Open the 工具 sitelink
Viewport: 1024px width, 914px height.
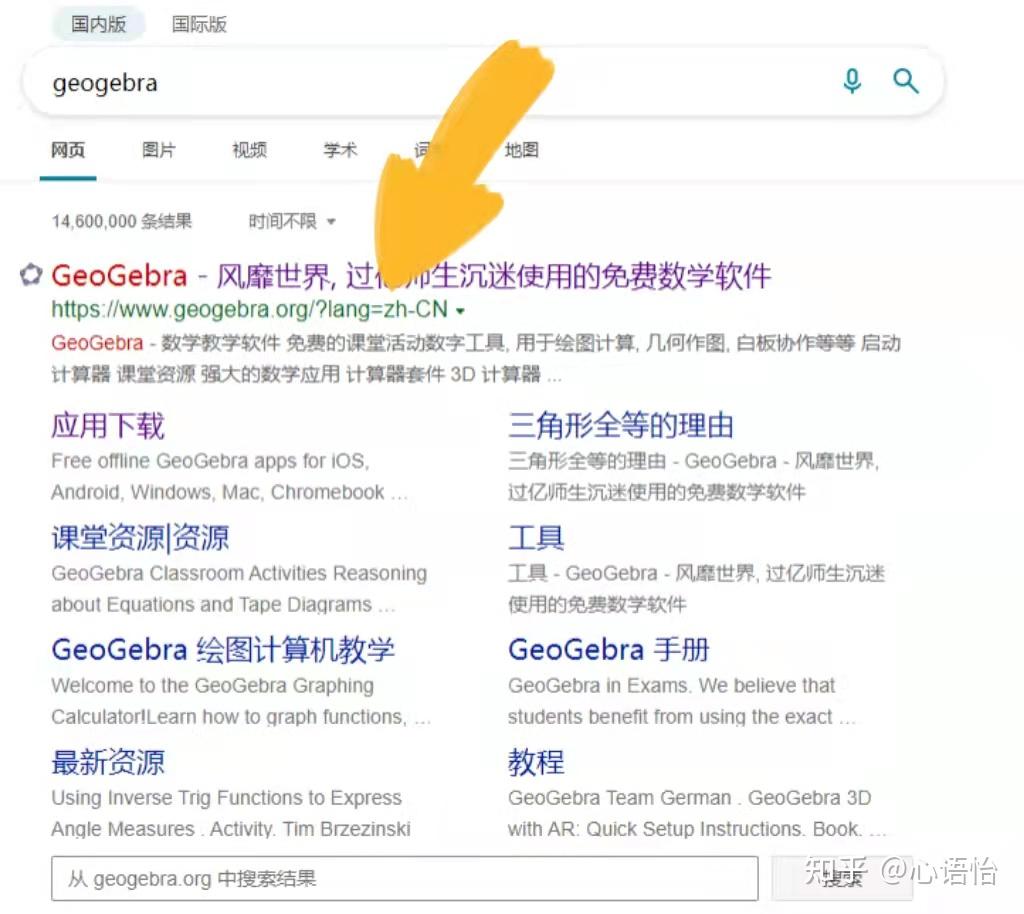point(536,537)
